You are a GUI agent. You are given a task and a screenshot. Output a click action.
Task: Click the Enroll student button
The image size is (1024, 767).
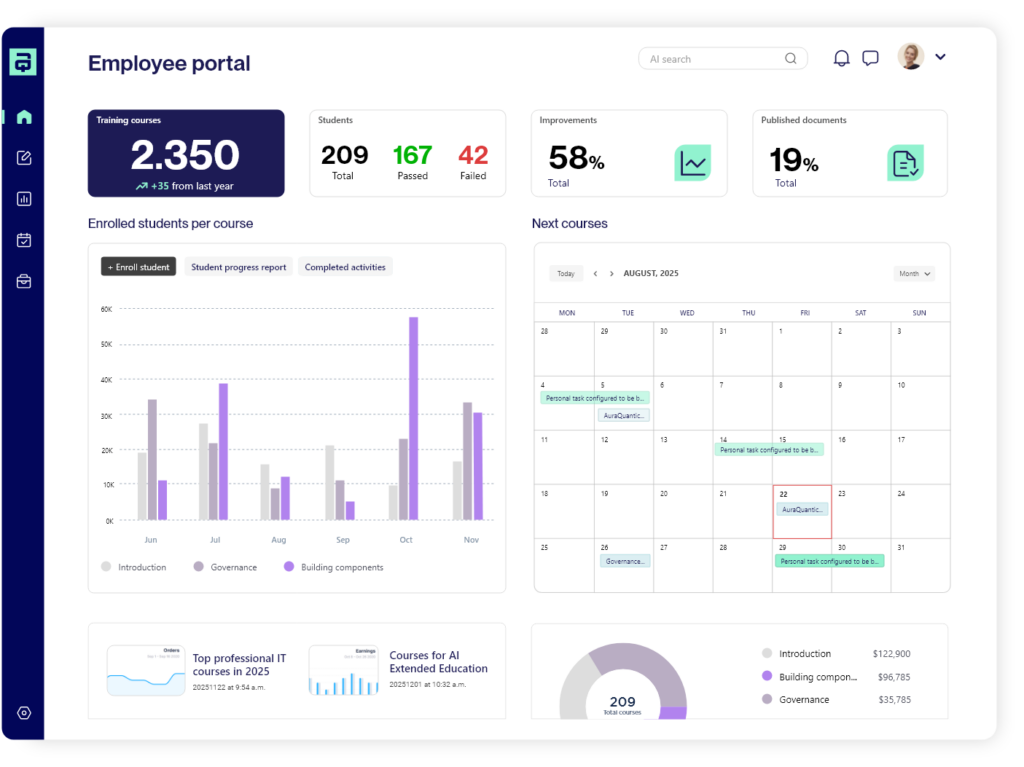tap(138, 267)
